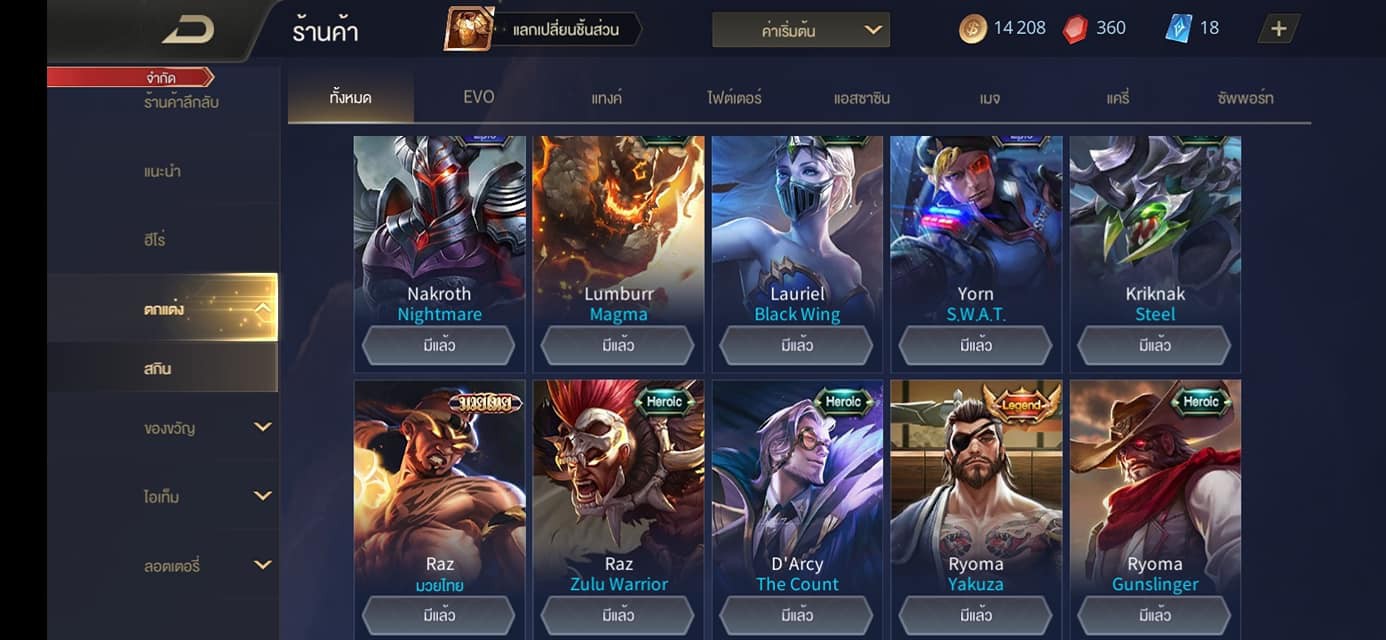This screenshot has width=1386, height=640.
Task: Tap the back arrow icon
Action: (x=189, y=30)
